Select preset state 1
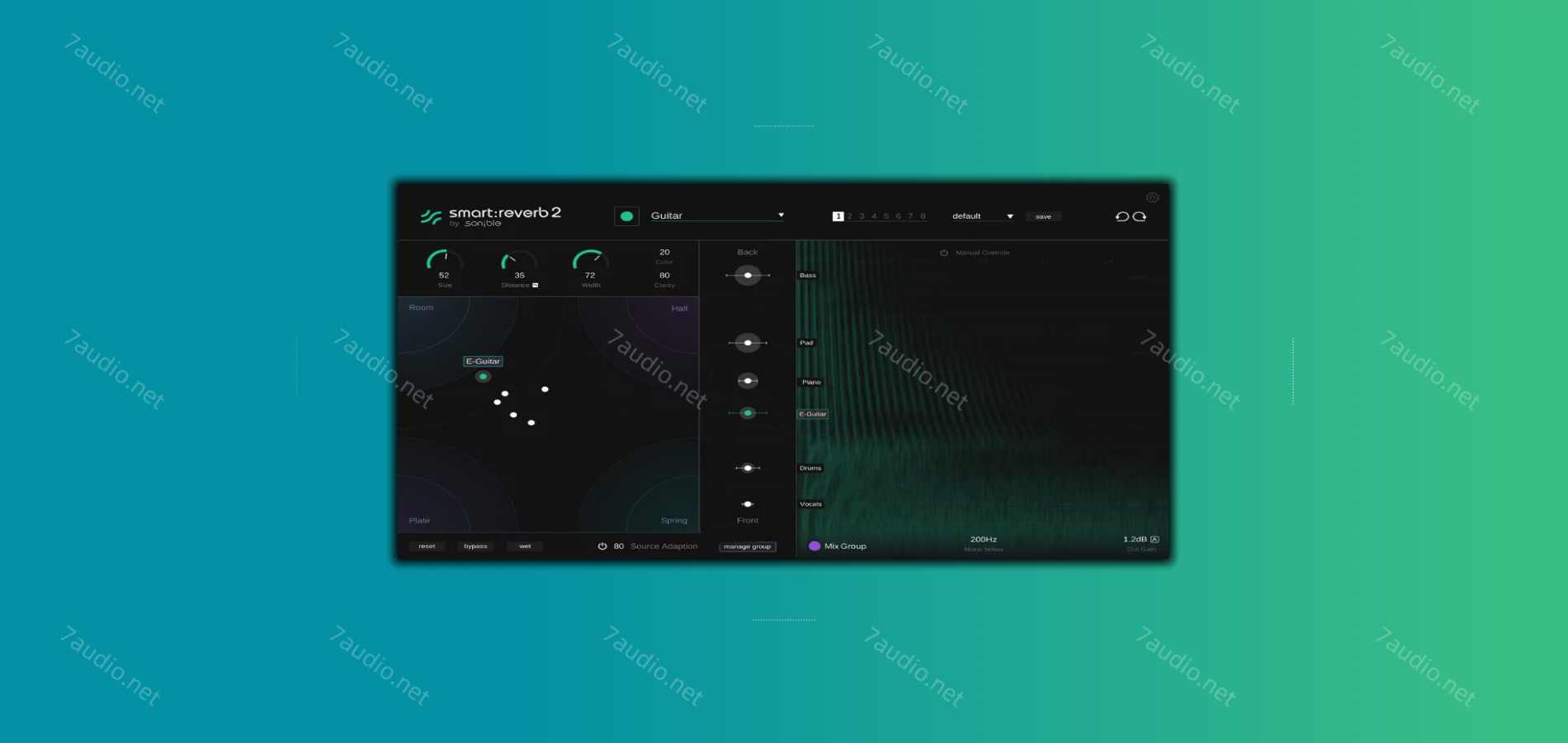Viewport: 1568px width, 743px height. click(838, 216)
